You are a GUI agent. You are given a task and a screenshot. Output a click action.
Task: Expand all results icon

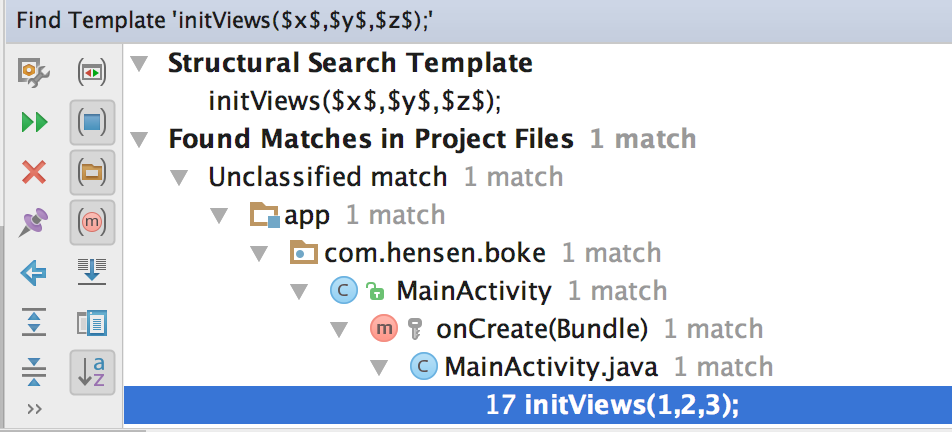click(34, 322)
